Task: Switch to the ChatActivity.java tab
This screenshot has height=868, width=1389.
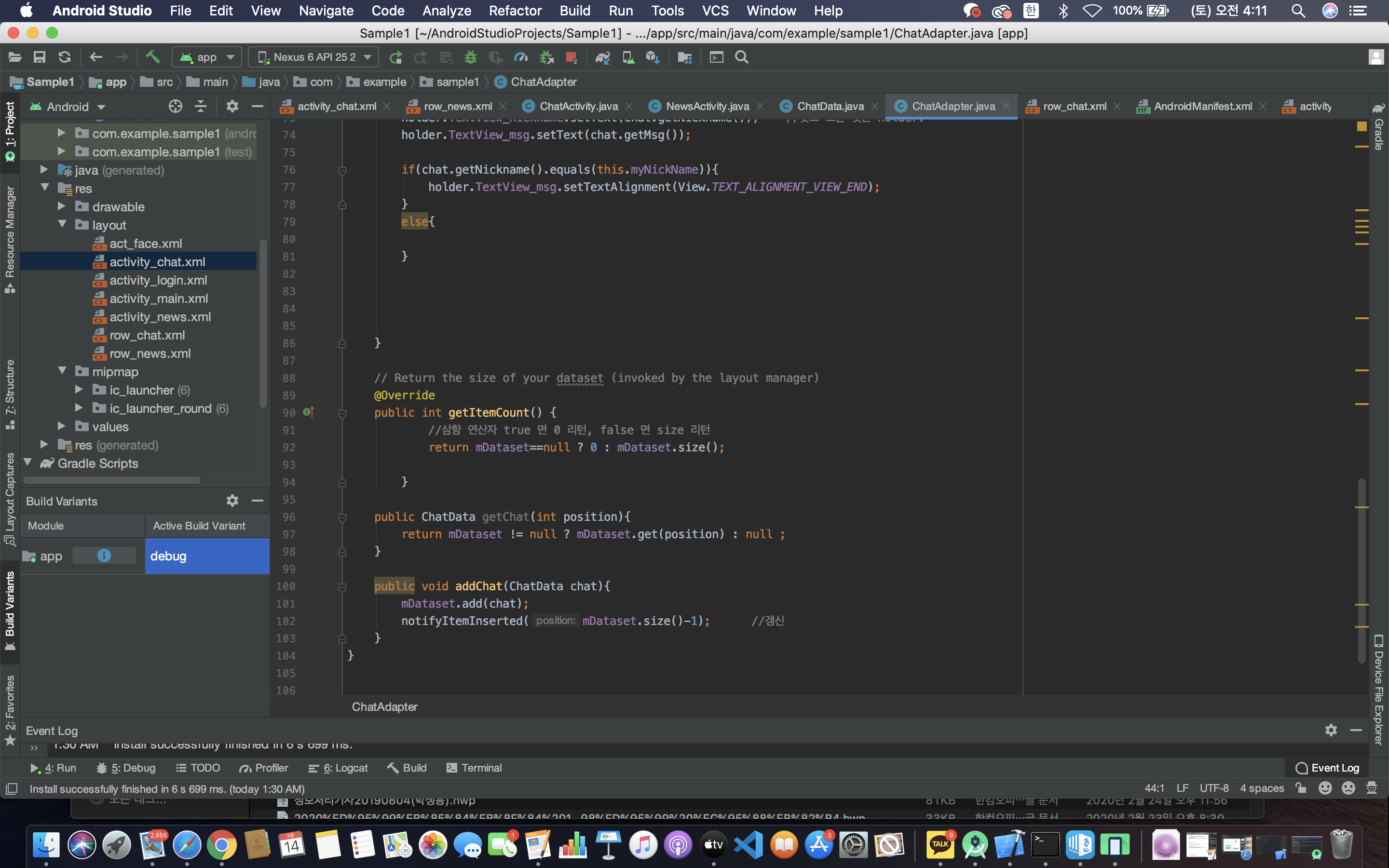Action: click(578, 106)
